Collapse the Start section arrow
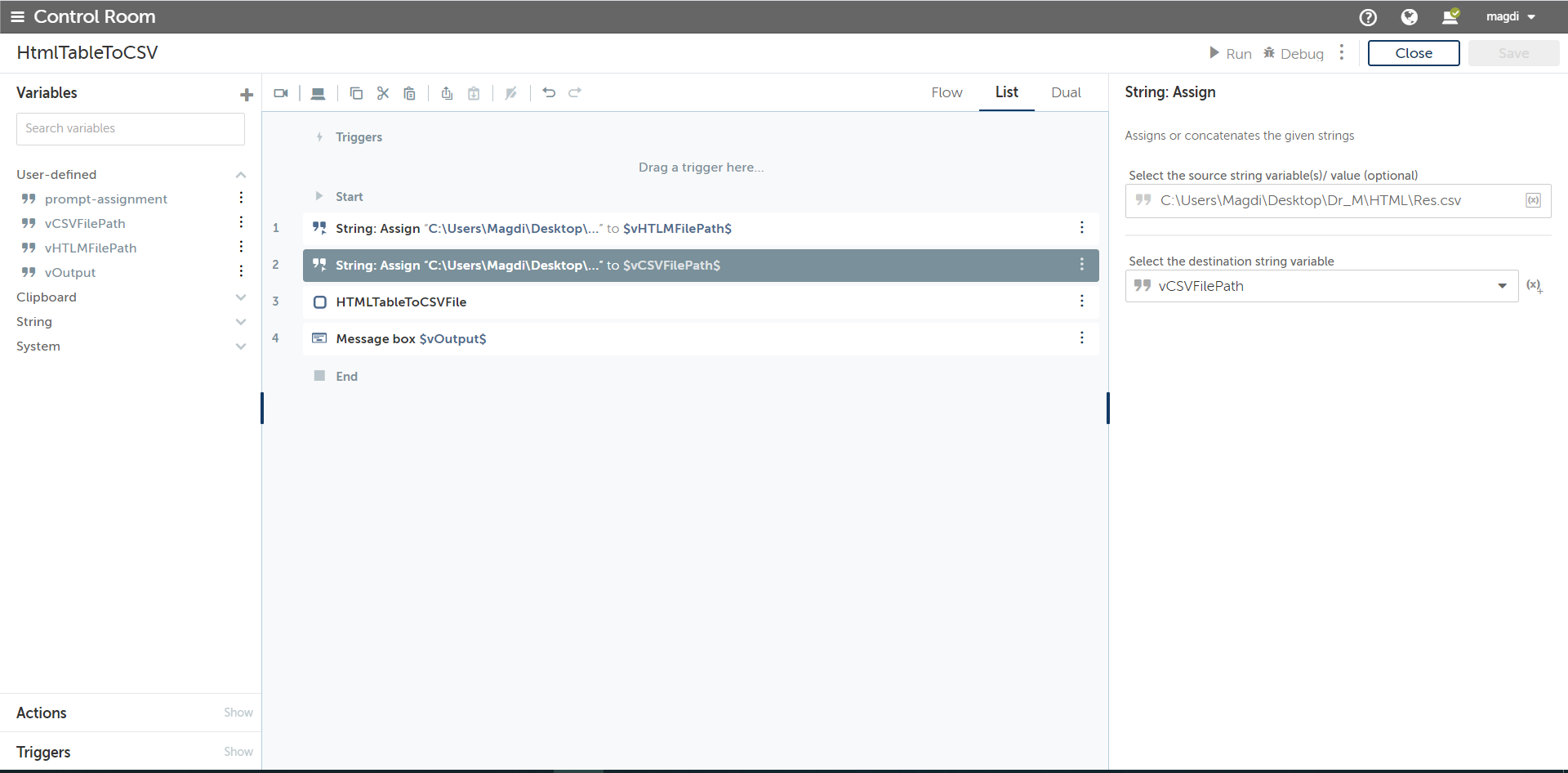This screenshot has width=1568, height=773. (x=319, y=196)
